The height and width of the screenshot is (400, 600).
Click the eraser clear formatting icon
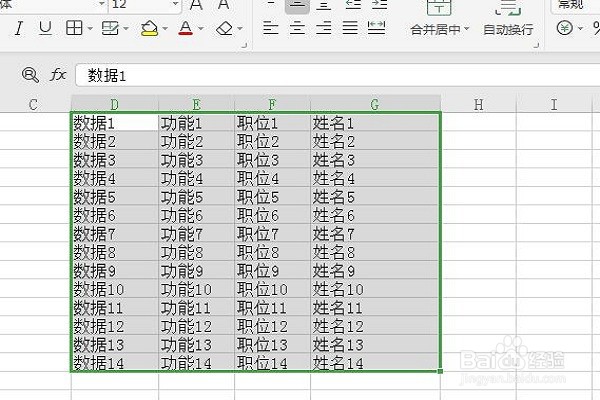[x=224, y=28]
